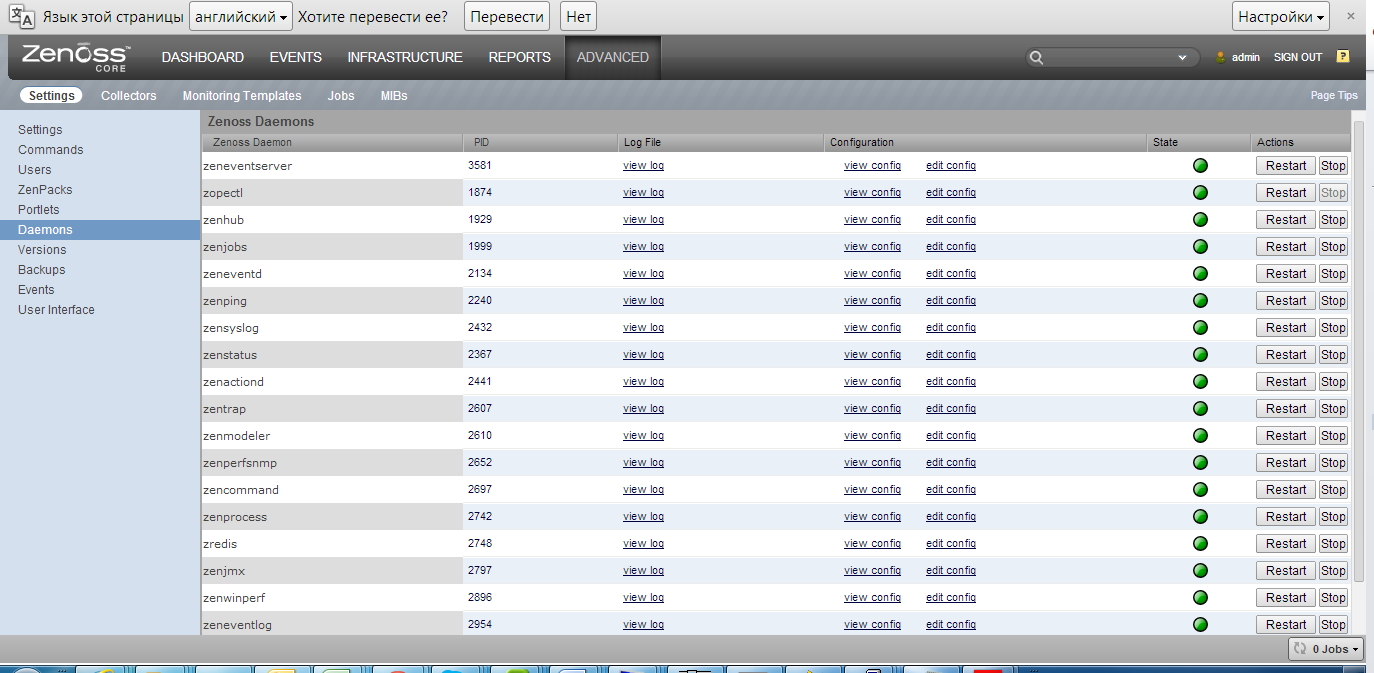1374x673 pixels.
Task: Switch to INFRASTRUCTURE tab
Action: 405,57
